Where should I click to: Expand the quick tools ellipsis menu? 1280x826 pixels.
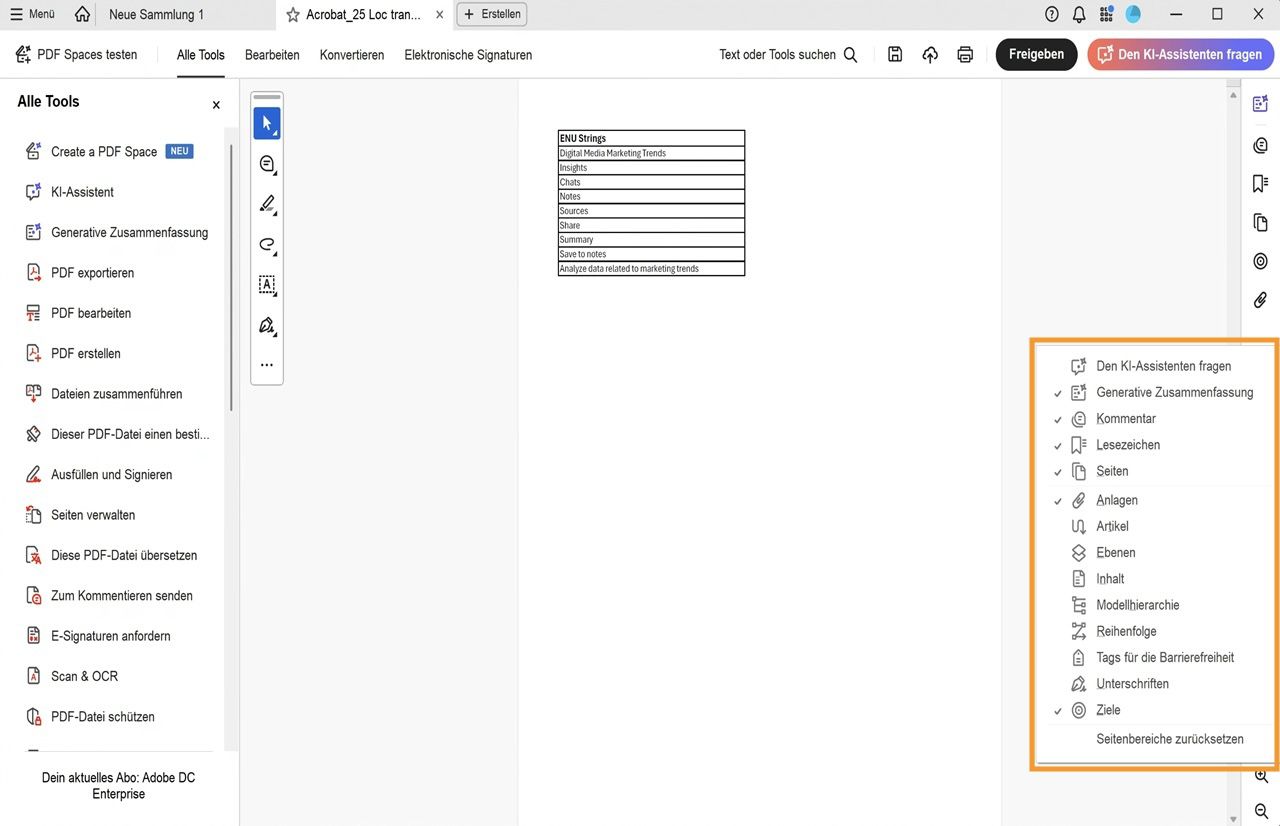coord(266,364)
